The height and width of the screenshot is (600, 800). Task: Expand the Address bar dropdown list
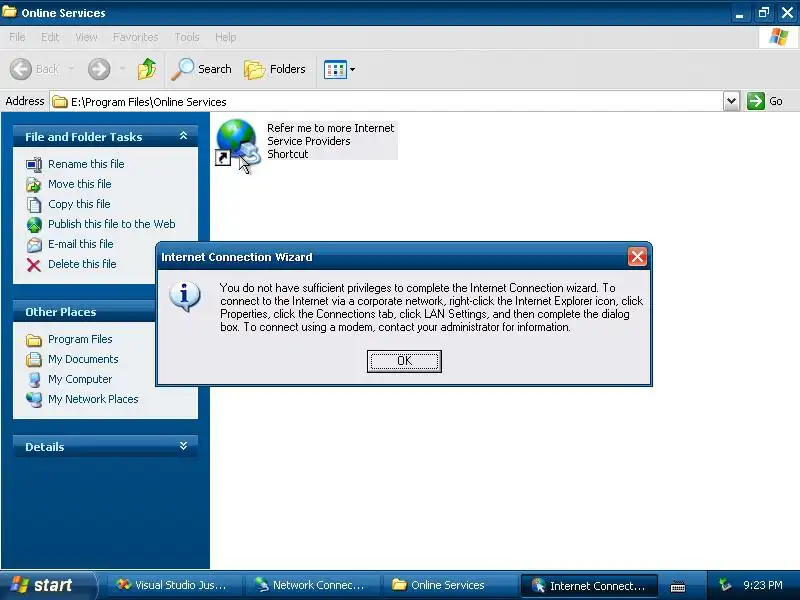731,101
